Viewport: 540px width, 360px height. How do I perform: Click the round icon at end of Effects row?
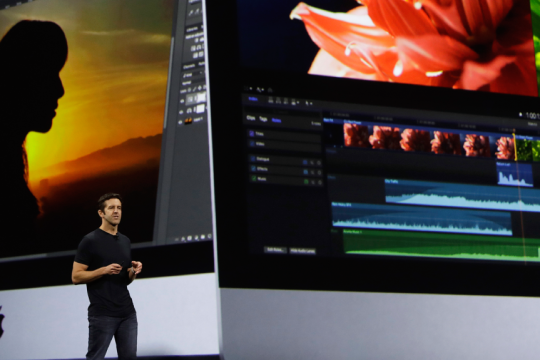(x=319, y=173)
